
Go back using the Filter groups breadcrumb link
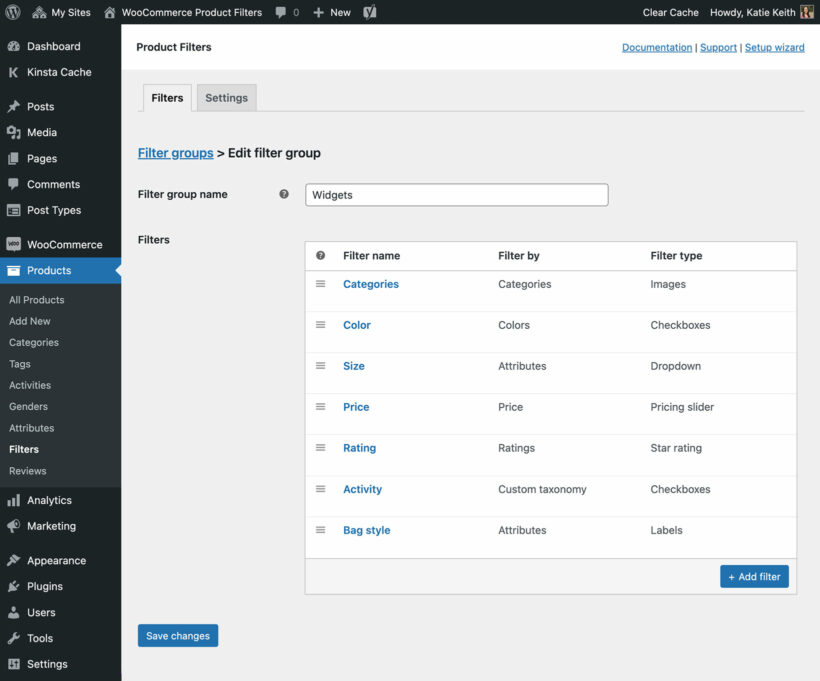pyautogui.click(x=175, y=152)
